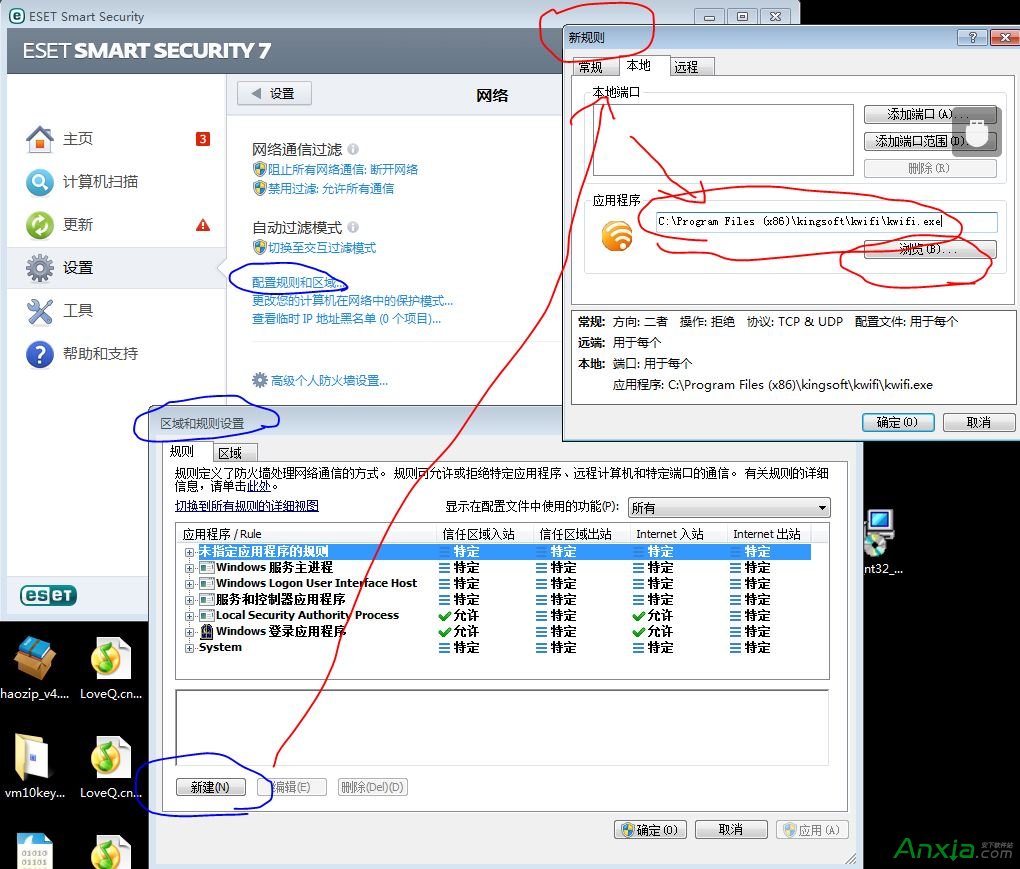This screenshot has width=1020, height=869.
Task: Click the ESET logo in sidebar
Action: 48,595
